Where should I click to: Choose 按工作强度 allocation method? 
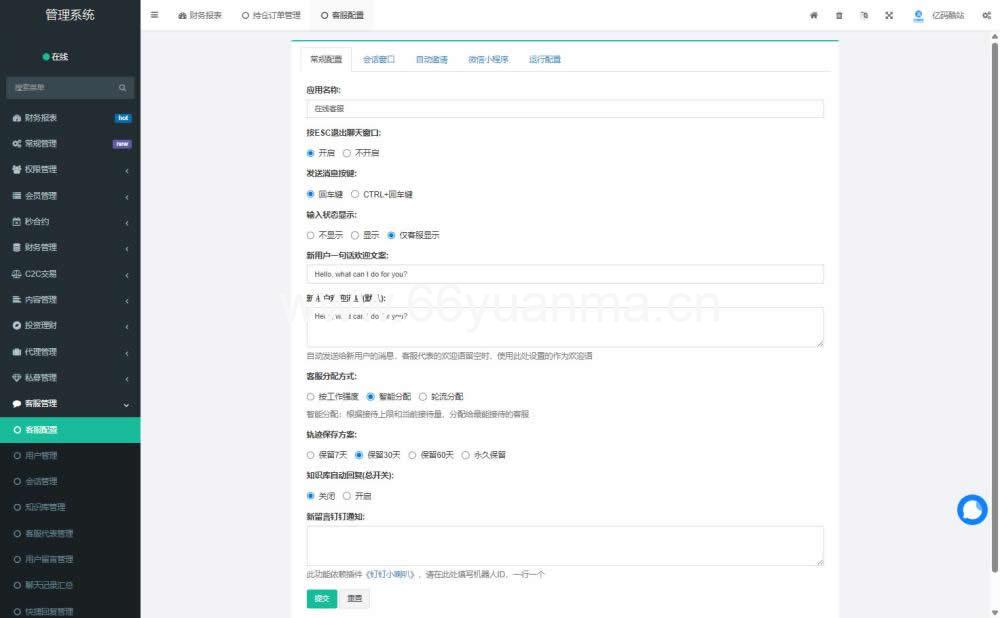[311, 397]
